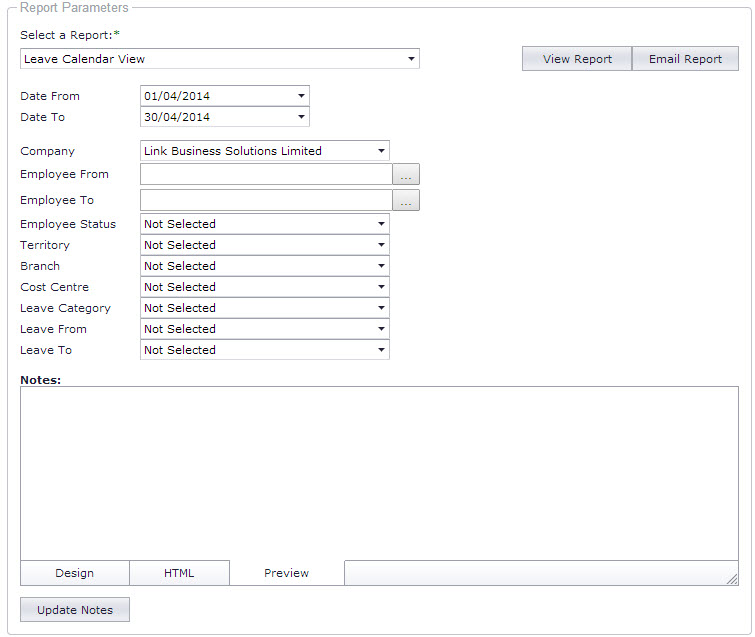
Task: Expand the Leave To dropdown
Action: pyautogui.click(x=265, y=350)
